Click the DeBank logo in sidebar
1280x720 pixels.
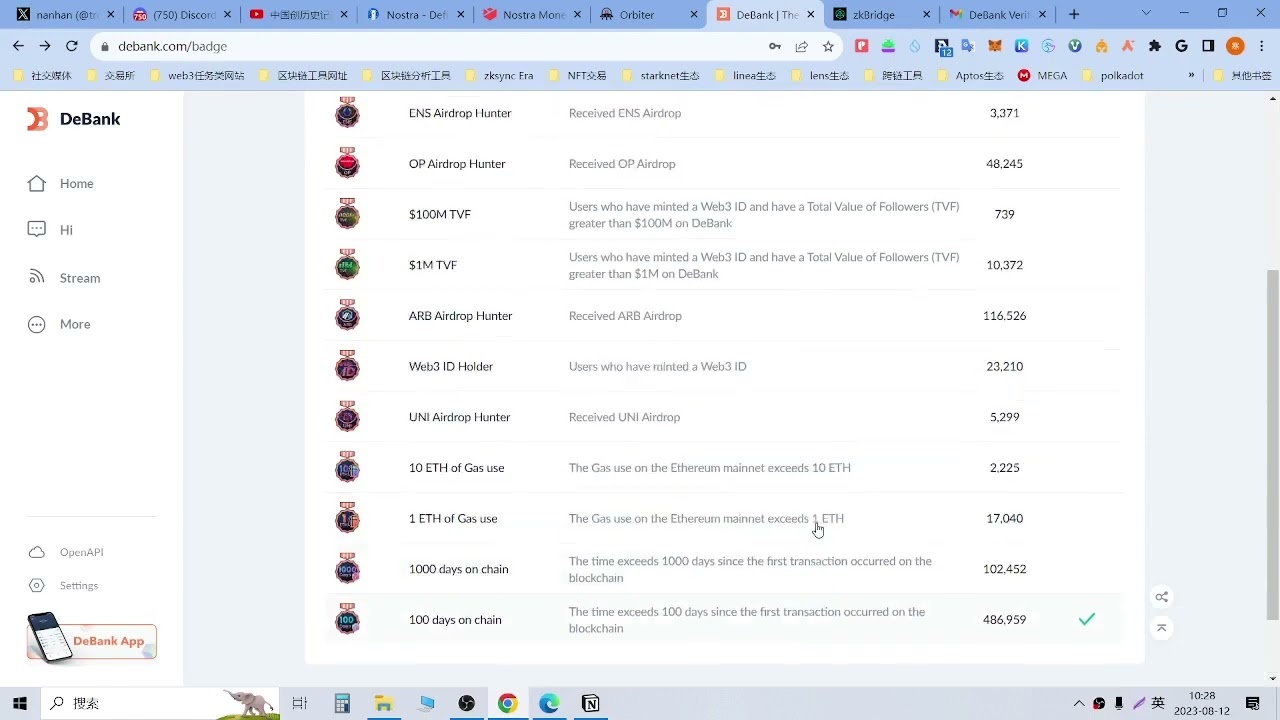[x=74, y=119]
